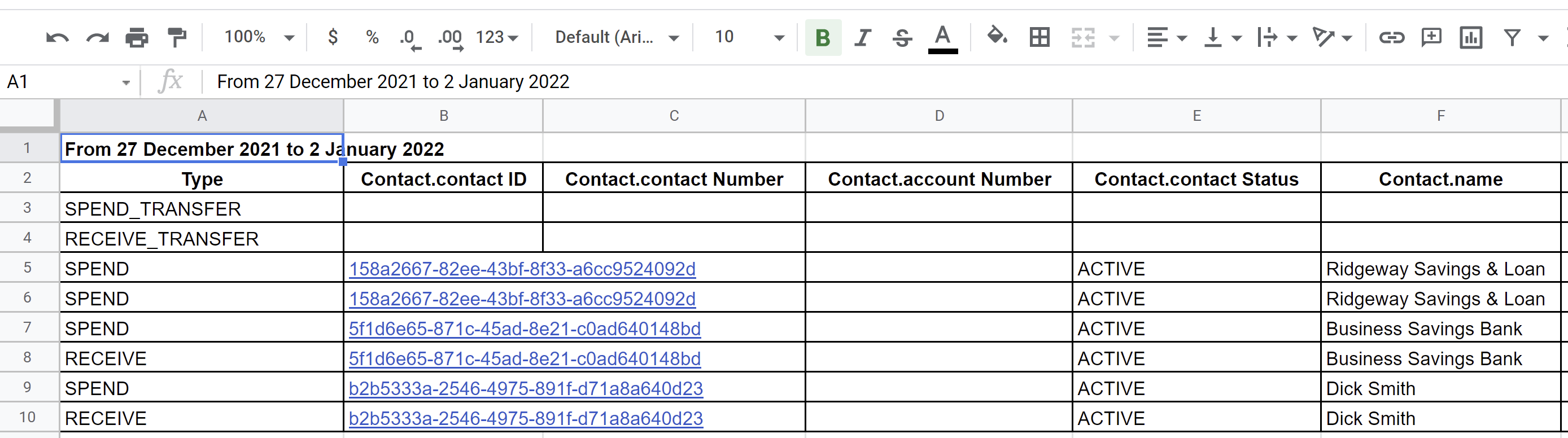Image resolution: width=1568 pixels, height=438 pixels.
Task: Open the text color picker
Action: [942, 39]
